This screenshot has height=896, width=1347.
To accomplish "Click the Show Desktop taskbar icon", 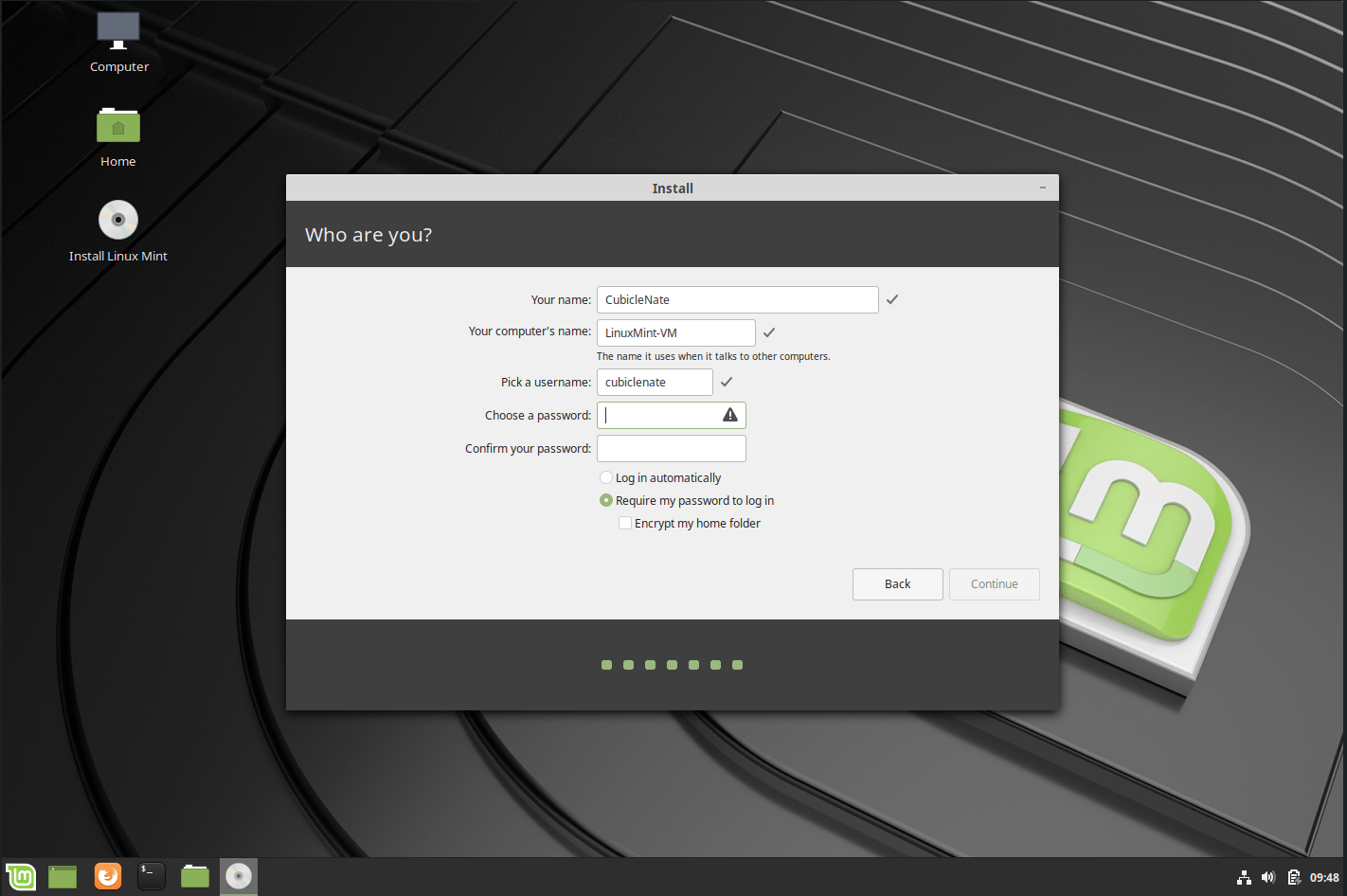I will [x=62, y=876].
